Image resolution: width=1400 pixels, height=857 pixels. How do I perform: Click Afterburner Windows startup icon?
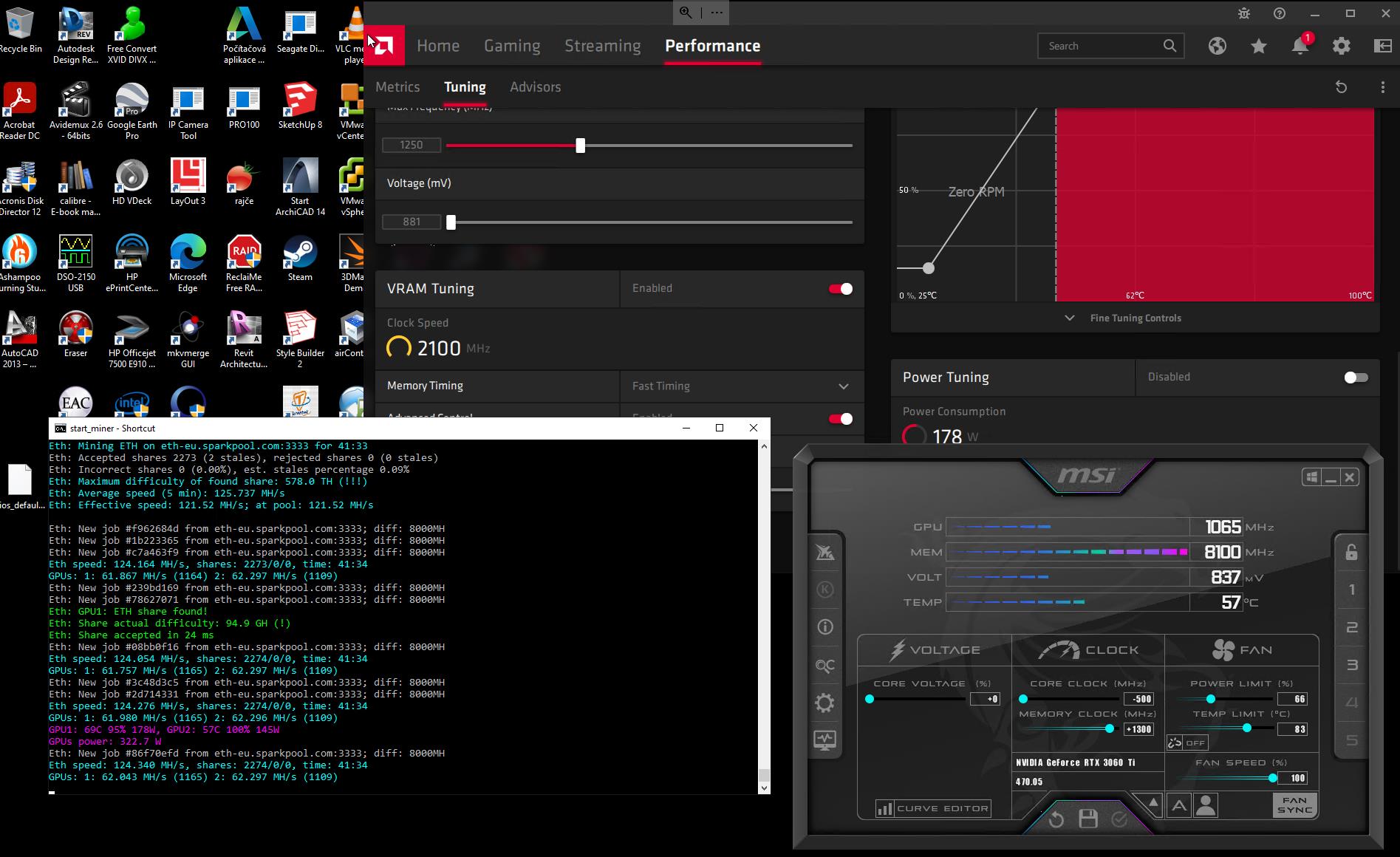[x=1312, y=477]
